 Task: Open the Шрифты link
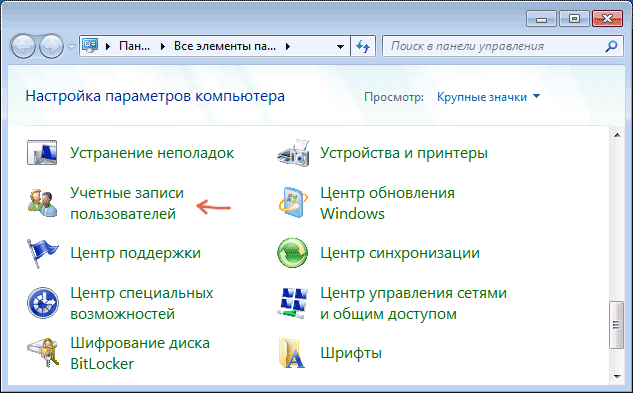tap(351, 353)
